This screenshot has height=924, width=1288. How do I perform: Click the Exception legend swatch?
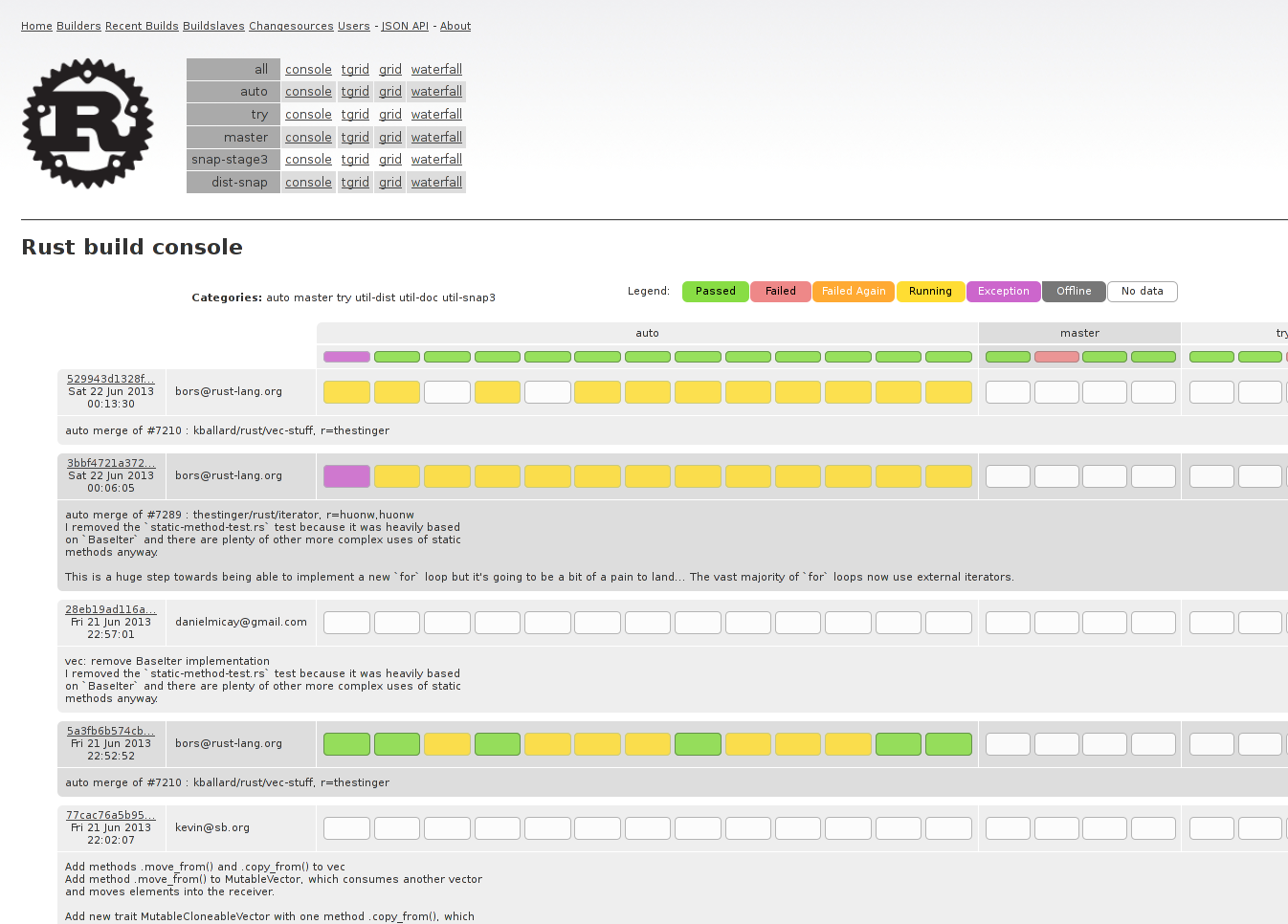pyautogui.click(x=1004, y=292)
